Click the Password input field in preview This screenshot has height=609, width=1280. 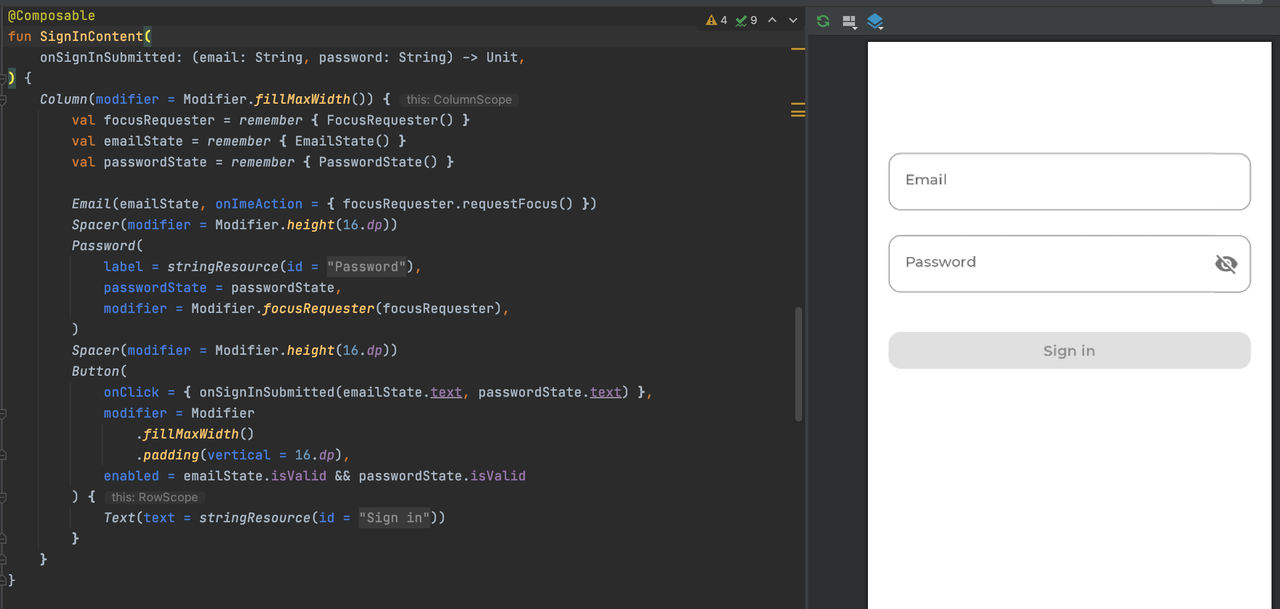point(1069,263)
